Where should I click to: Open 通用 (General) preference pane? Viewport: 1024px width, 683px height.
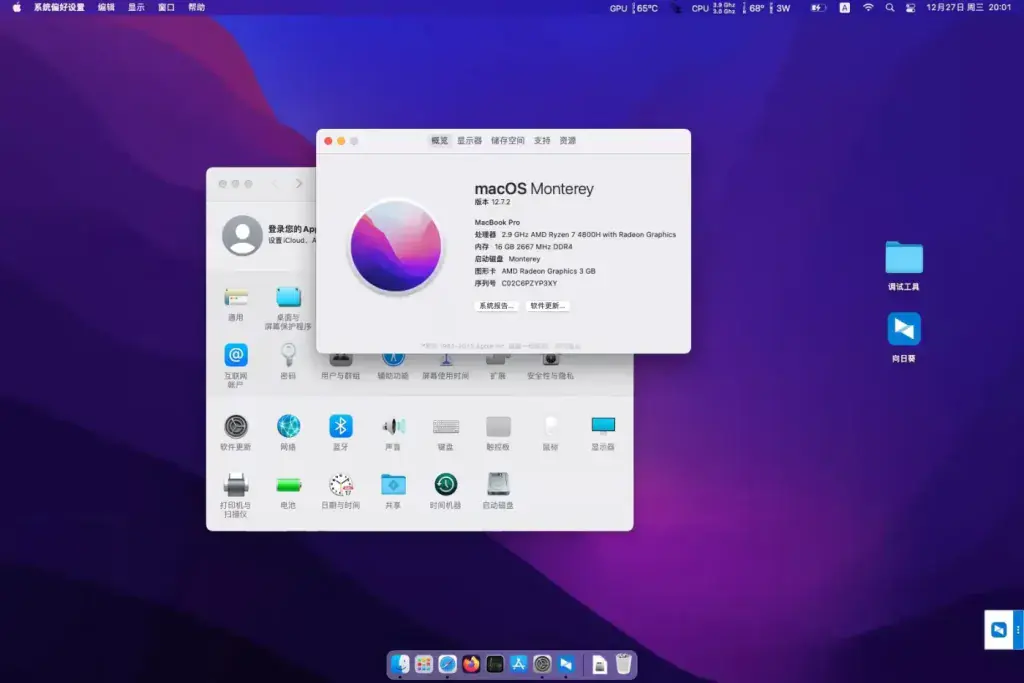point(236,304)
